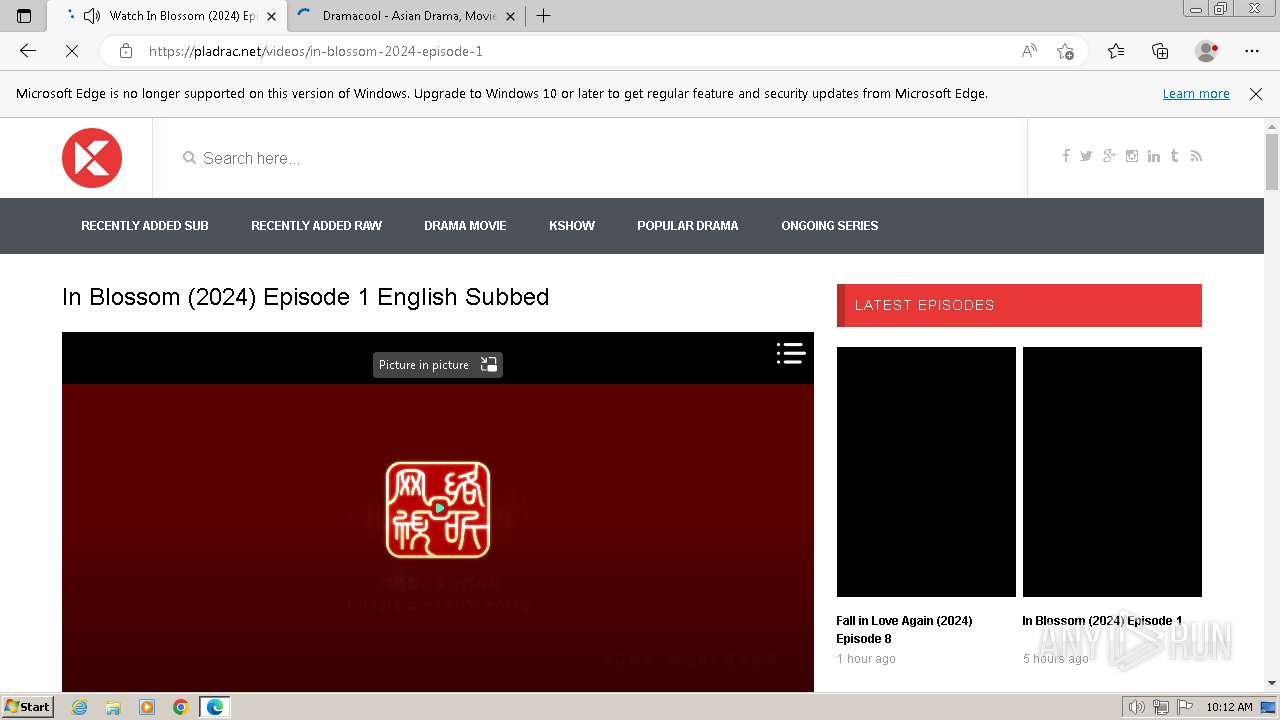Start Read aloud for this page
The width and height of the screenshot is (1280, 720).
[x=1029, y=51]
